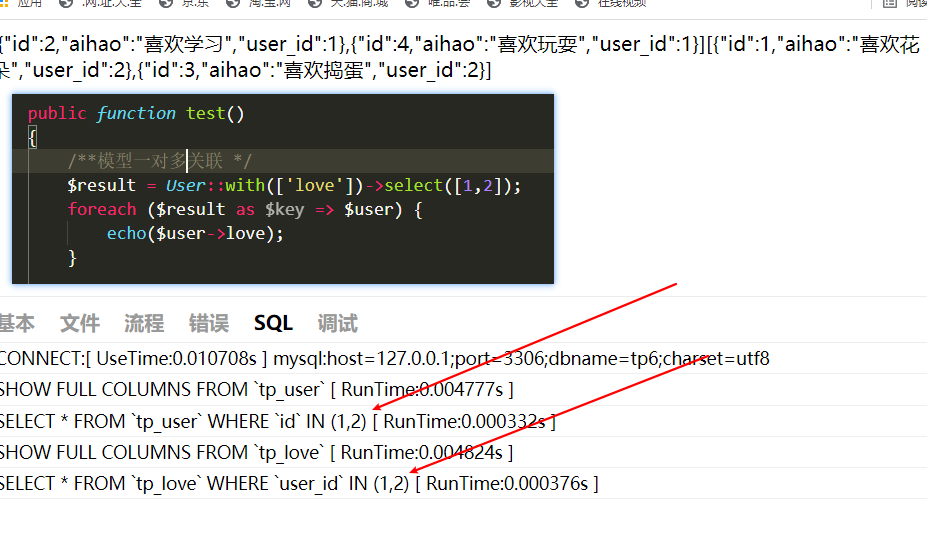Viewport: 927px width, 533px height.
Task: Open the 基本 basic info tab
Action: click(17, 323)
